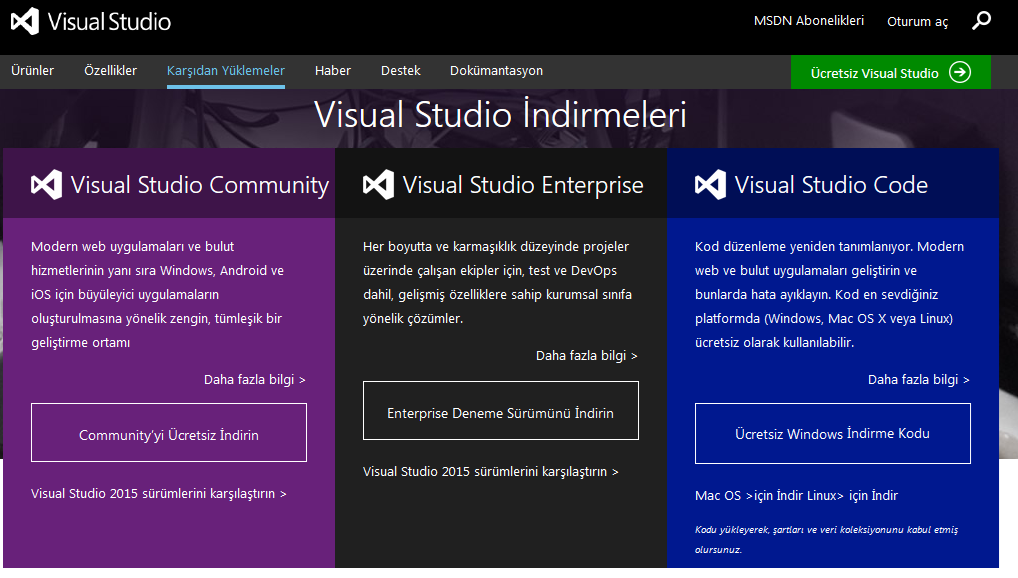Click the italic terms notice 'Kodu yükleyerek, şartları'
Image resolution: width=1018 pixels, height=578 pixels.
click(x=826, y=539)
